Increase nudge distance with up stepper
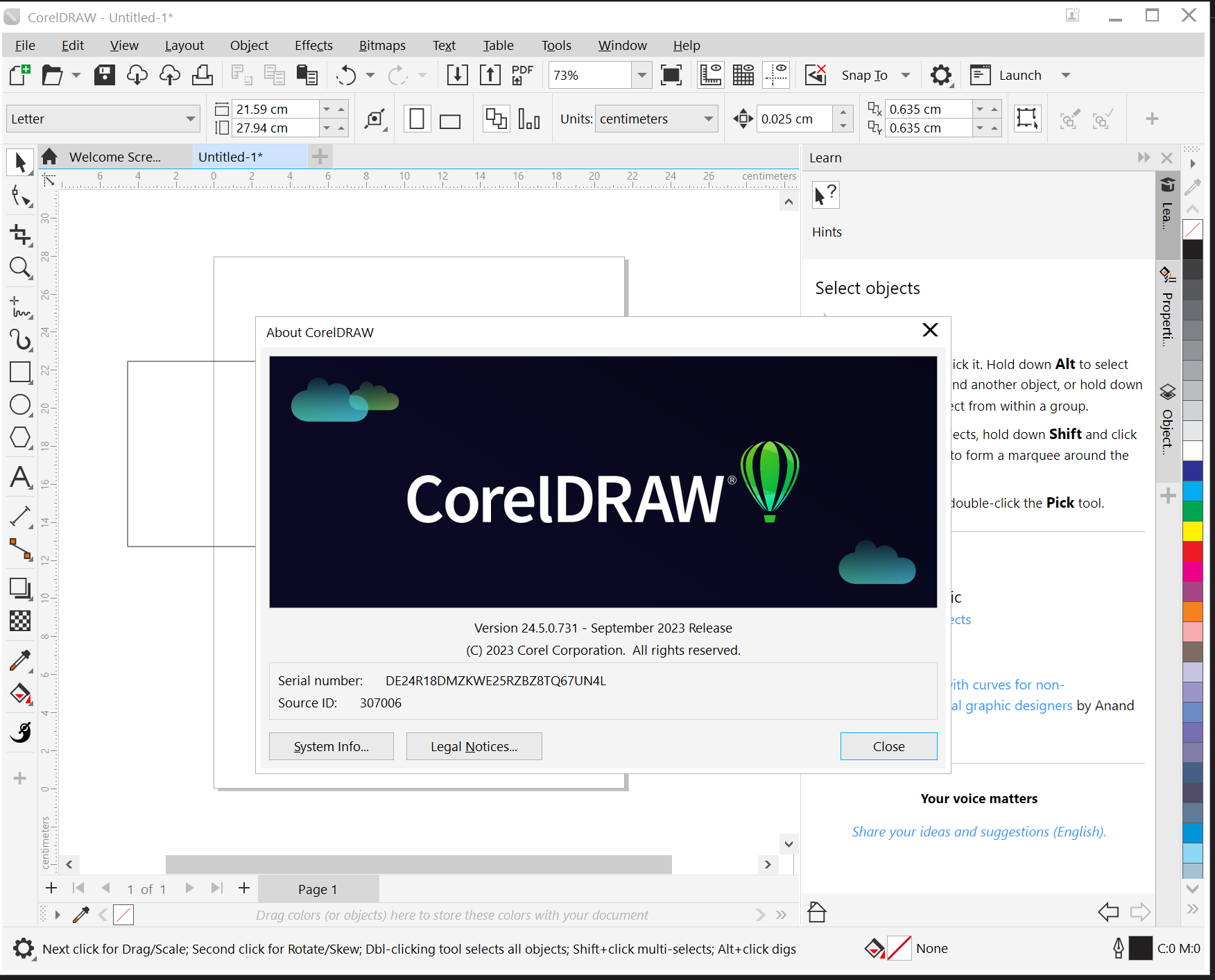The image size is (1215, 980). [843, 112]
